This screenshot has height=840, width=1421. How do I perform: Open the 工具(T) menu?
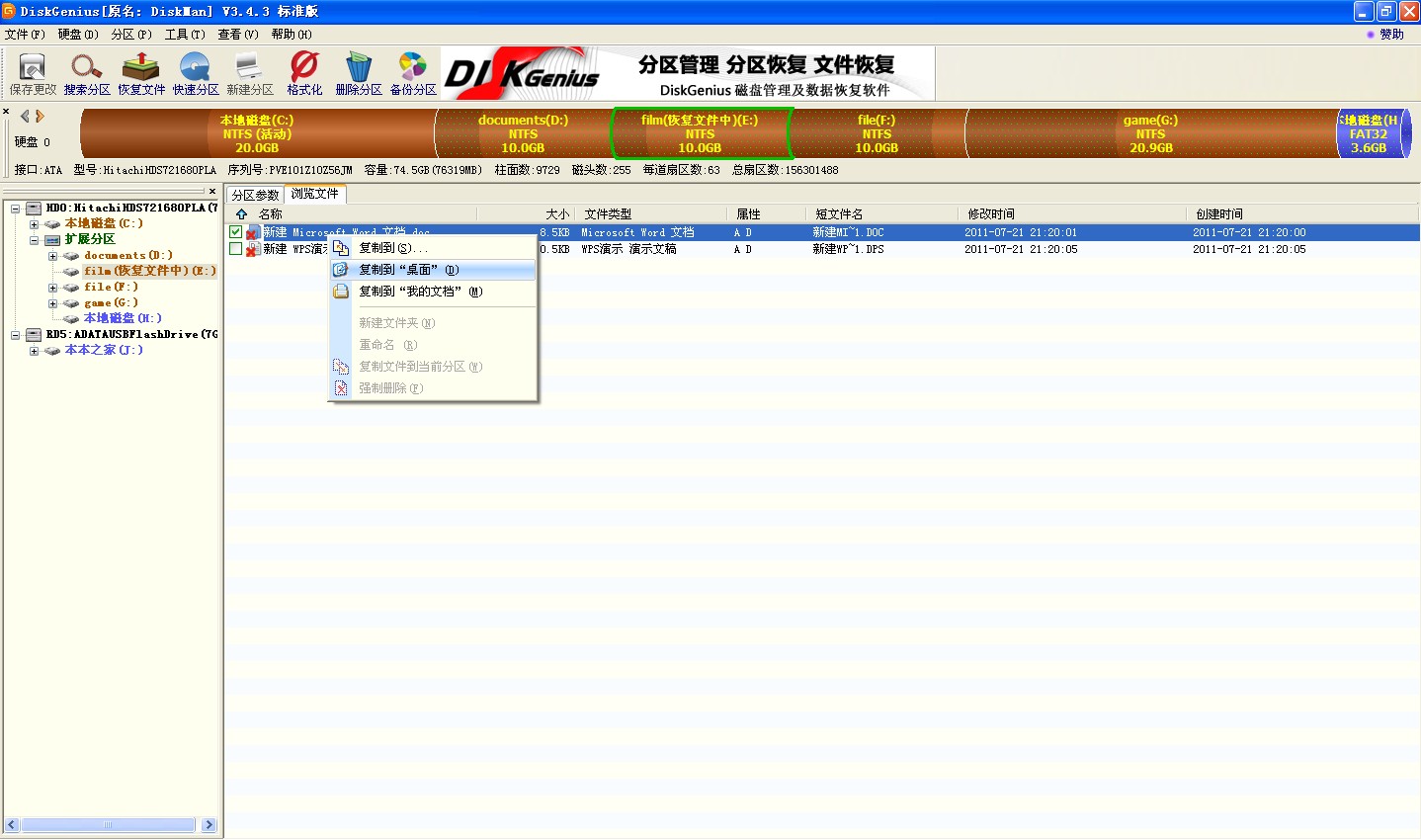[x=185, y=35]
